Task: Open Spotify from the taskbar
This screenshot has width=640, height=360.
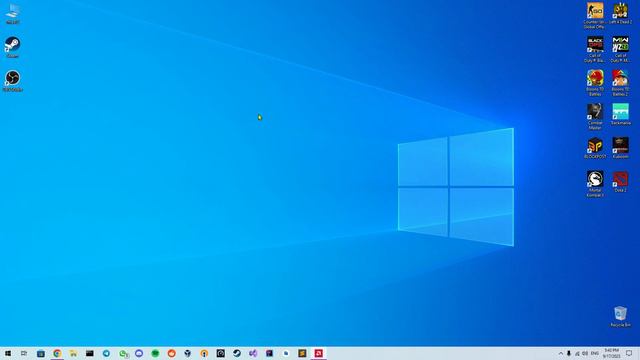Action: (x=155, y=353)
